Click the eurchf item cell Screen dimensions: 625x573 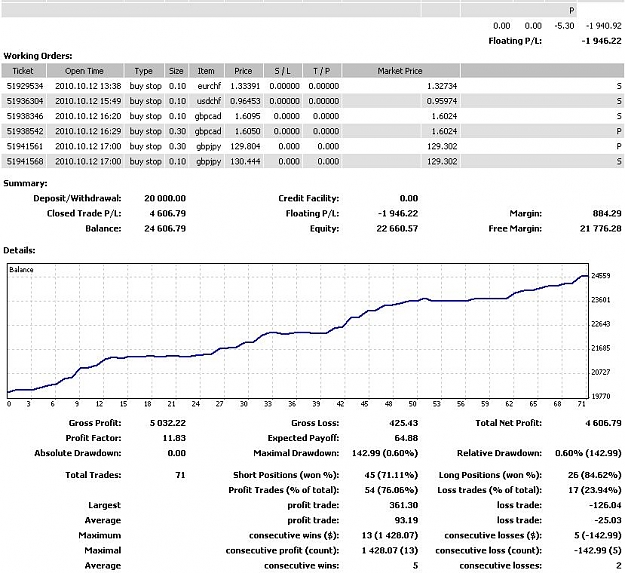209,86
